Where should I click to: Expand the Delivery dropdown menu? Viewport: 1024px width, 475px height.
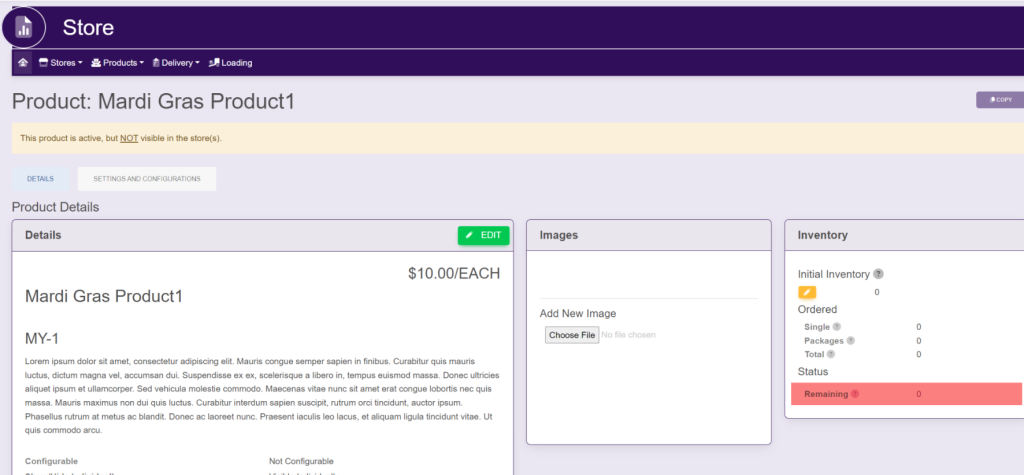tap(176, 62)
